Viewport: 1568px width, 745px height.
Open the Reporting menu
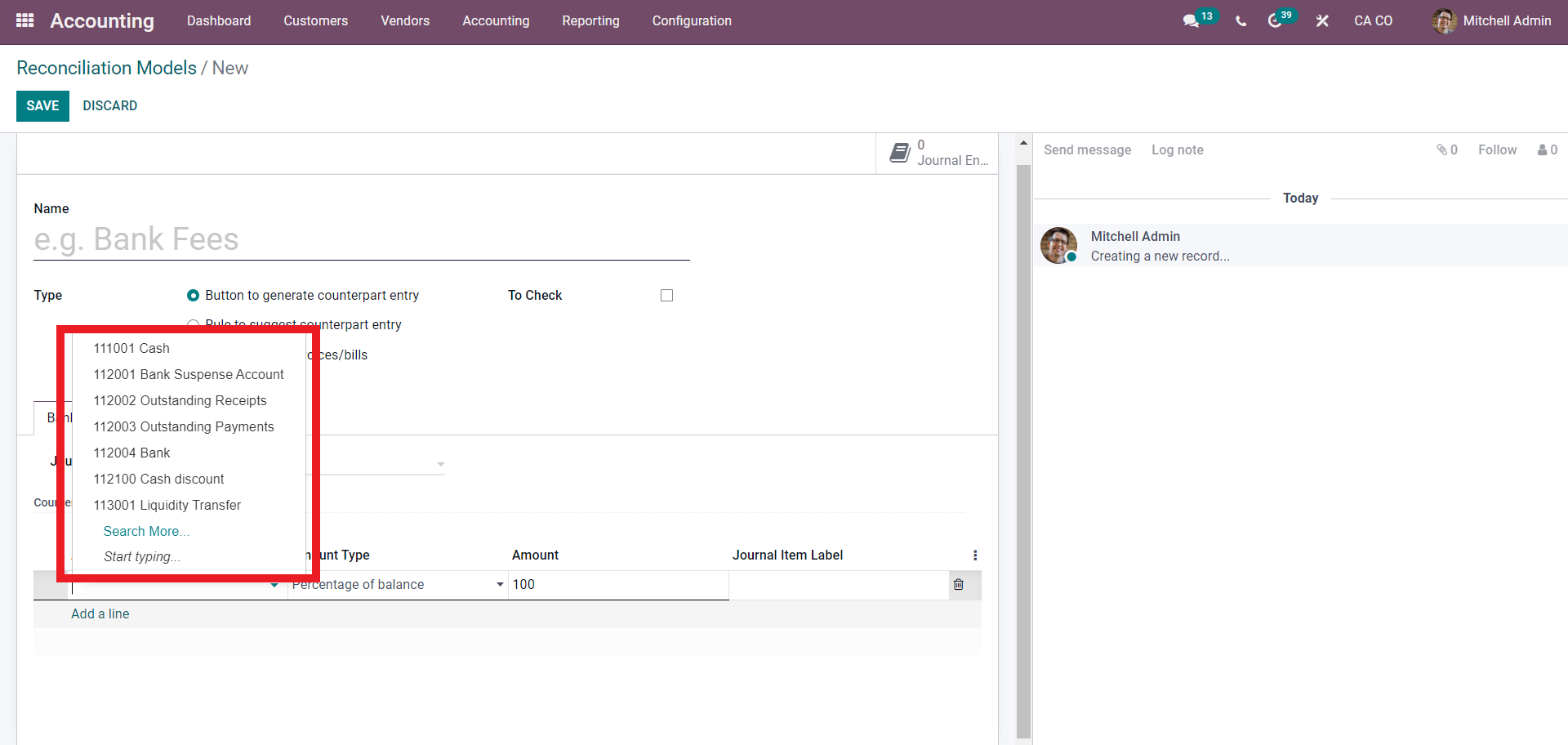[590, 21]
